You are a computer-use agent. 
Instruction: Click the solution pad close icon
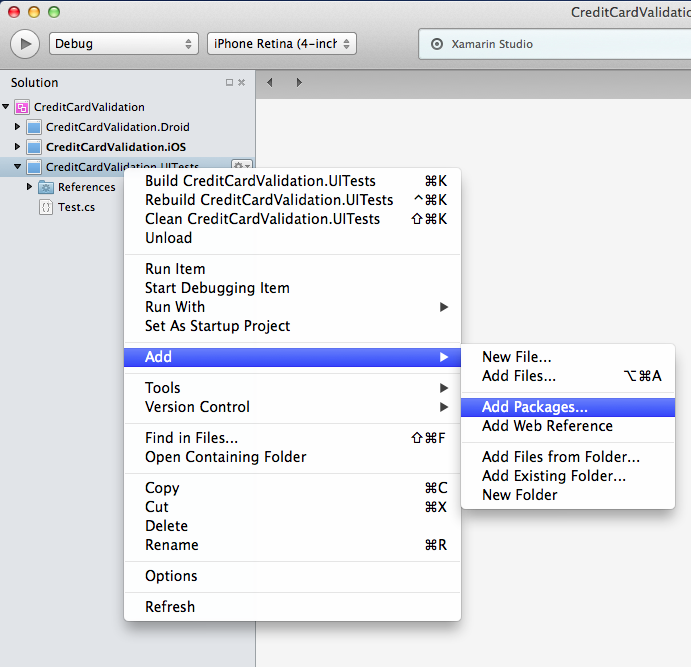(x=242, y=83)
